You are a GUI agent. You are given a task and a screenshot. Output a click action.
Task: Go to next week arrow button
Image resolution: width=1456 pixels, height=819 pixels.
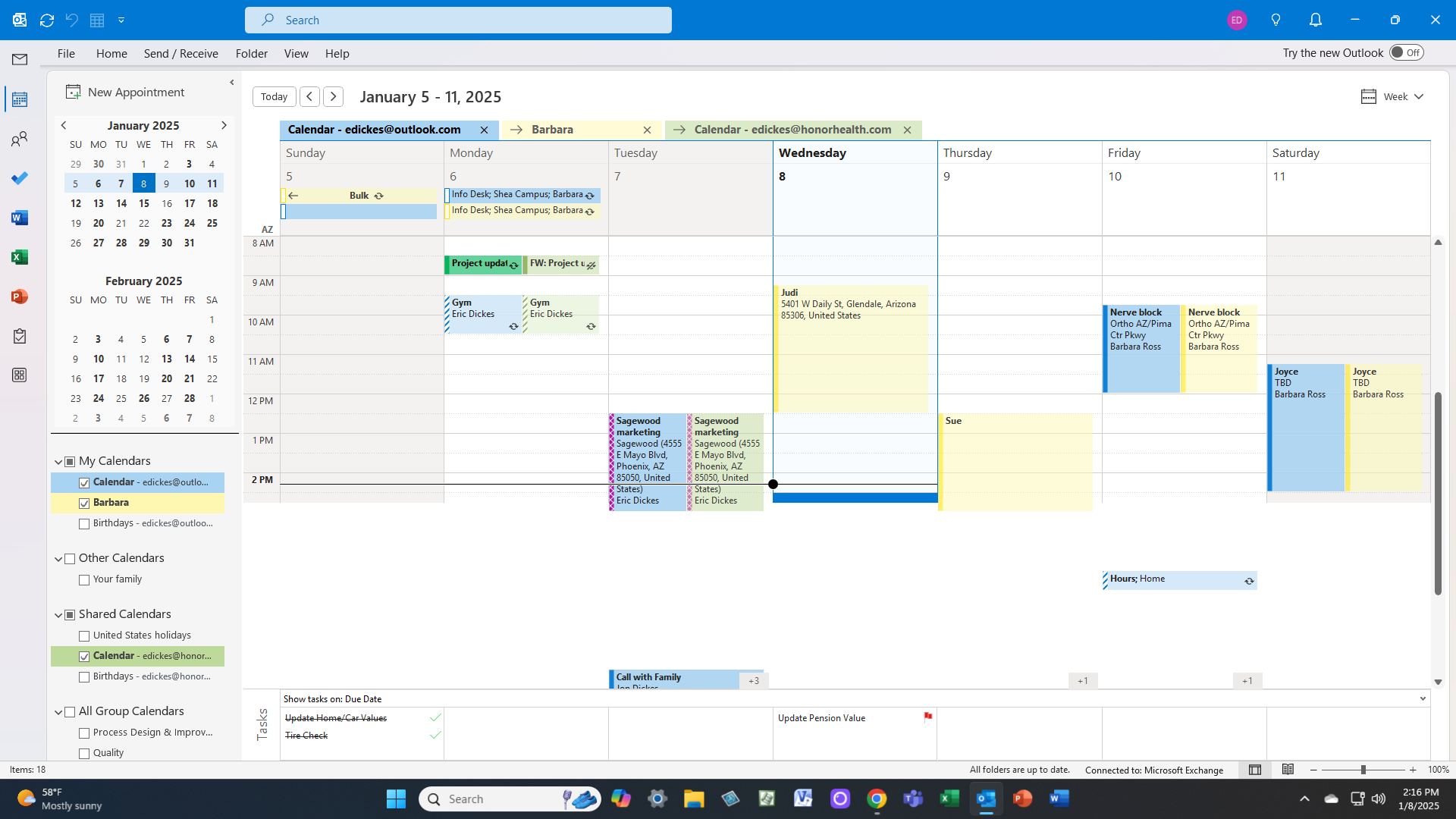(334, 96)
